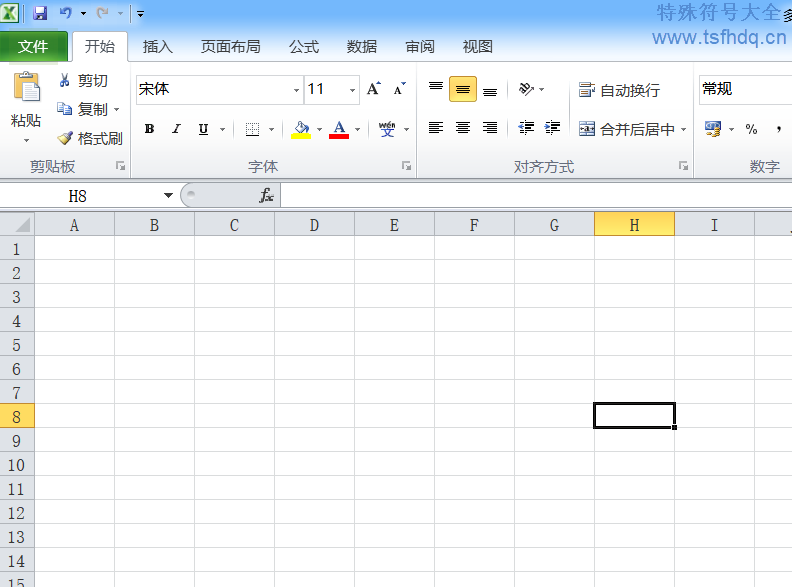Open the Name Box dropdown arrow
The width and height of the screenshot is (792, 587).
(168, 195)
